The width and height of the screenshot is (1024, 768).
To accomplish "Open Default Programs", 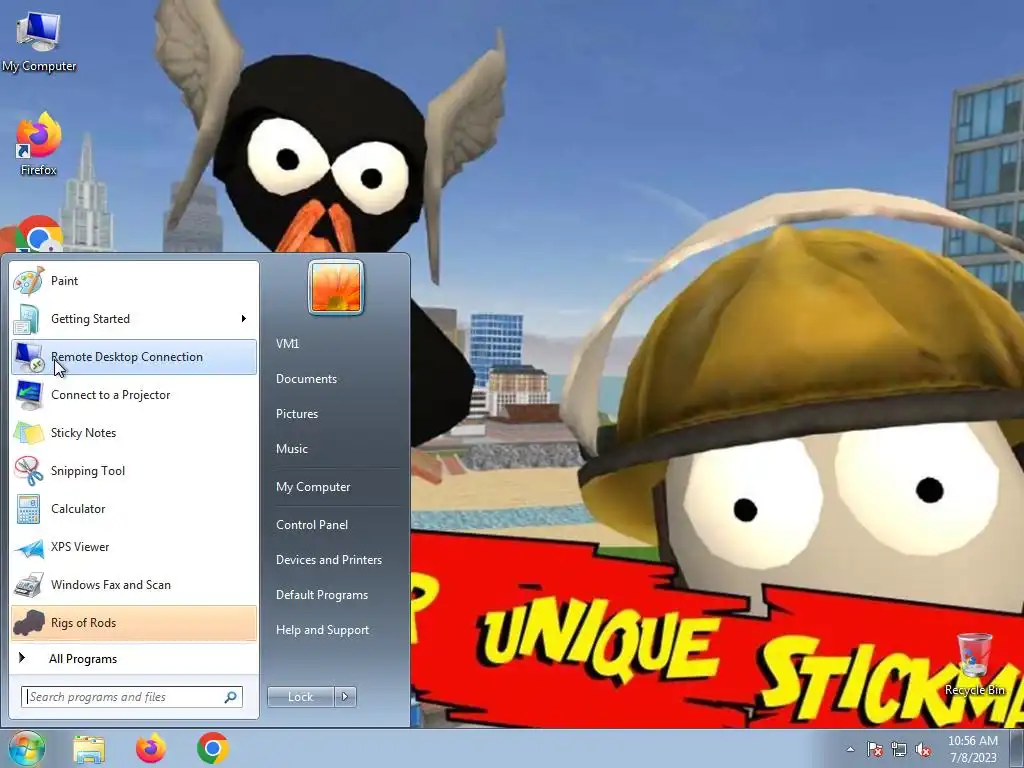I will [321, 595].
